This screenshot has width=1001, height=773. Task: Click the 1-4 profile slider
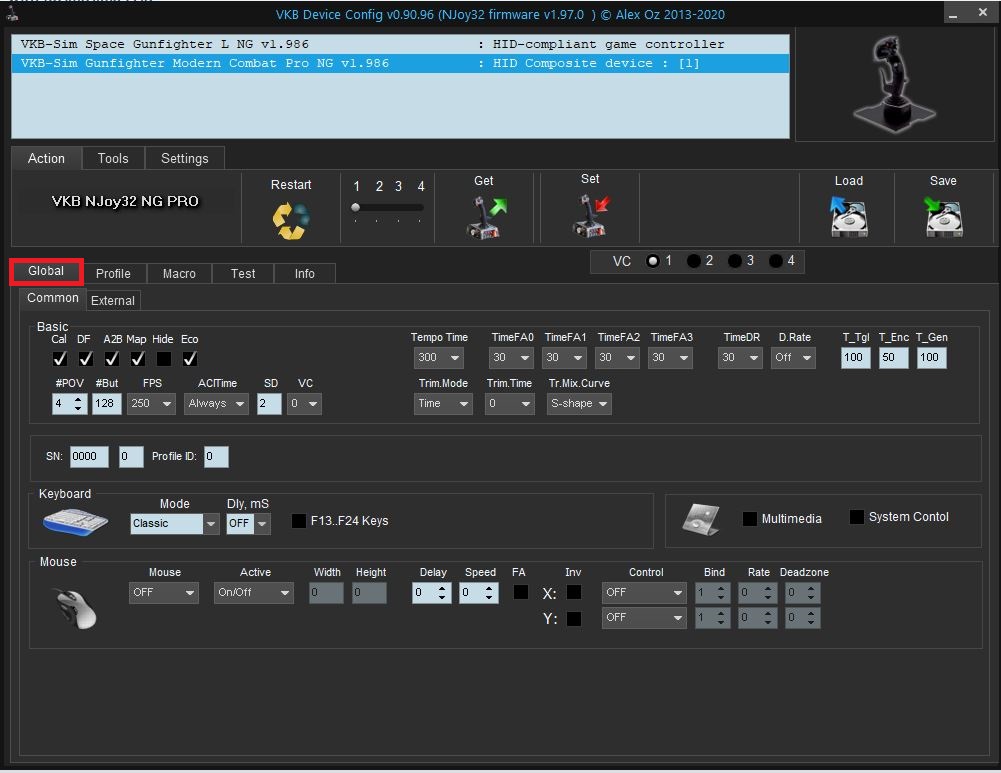(387, 207)
